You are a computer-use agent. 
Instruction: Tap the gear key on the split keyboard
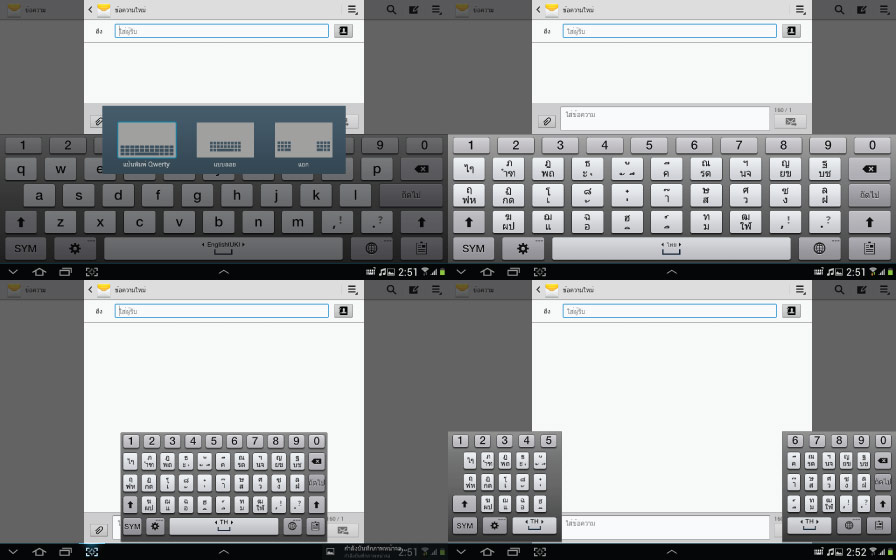tap(494, 525)
